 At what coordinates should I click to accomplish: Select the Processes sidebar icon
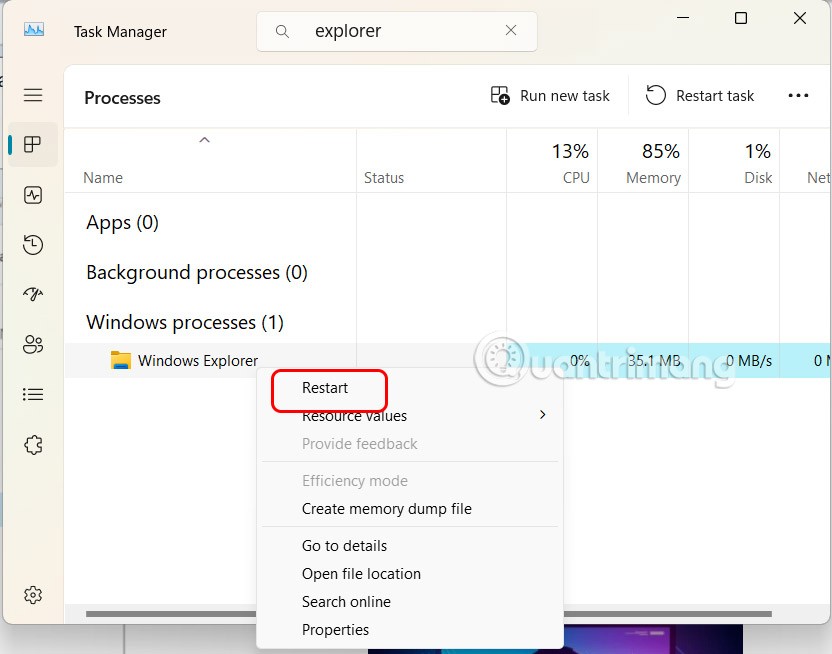coord(33,145)
